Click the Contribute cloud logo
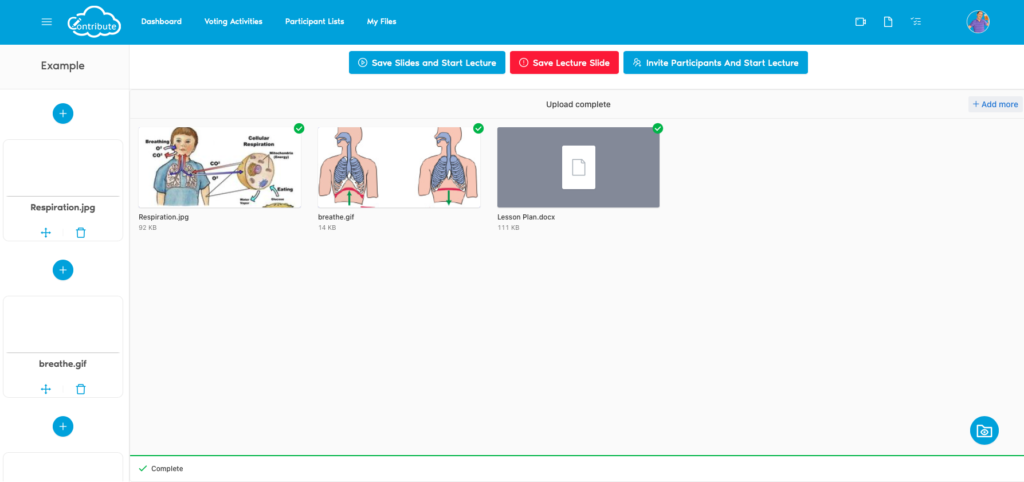This screenshot has height=482, width=1024. tap(95, 22)
